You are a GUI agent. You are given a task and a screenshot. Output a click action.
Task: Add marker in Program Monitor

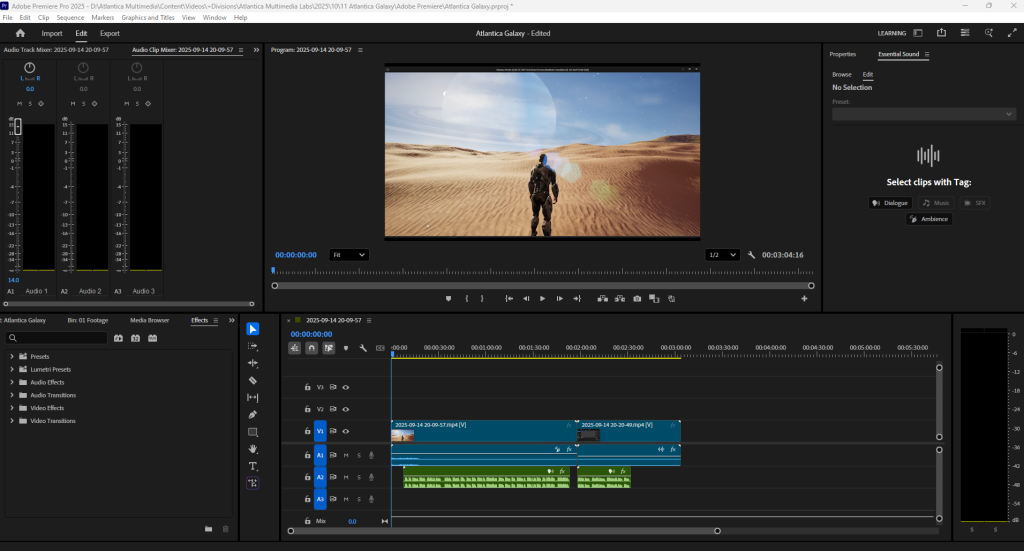point(448,298)
